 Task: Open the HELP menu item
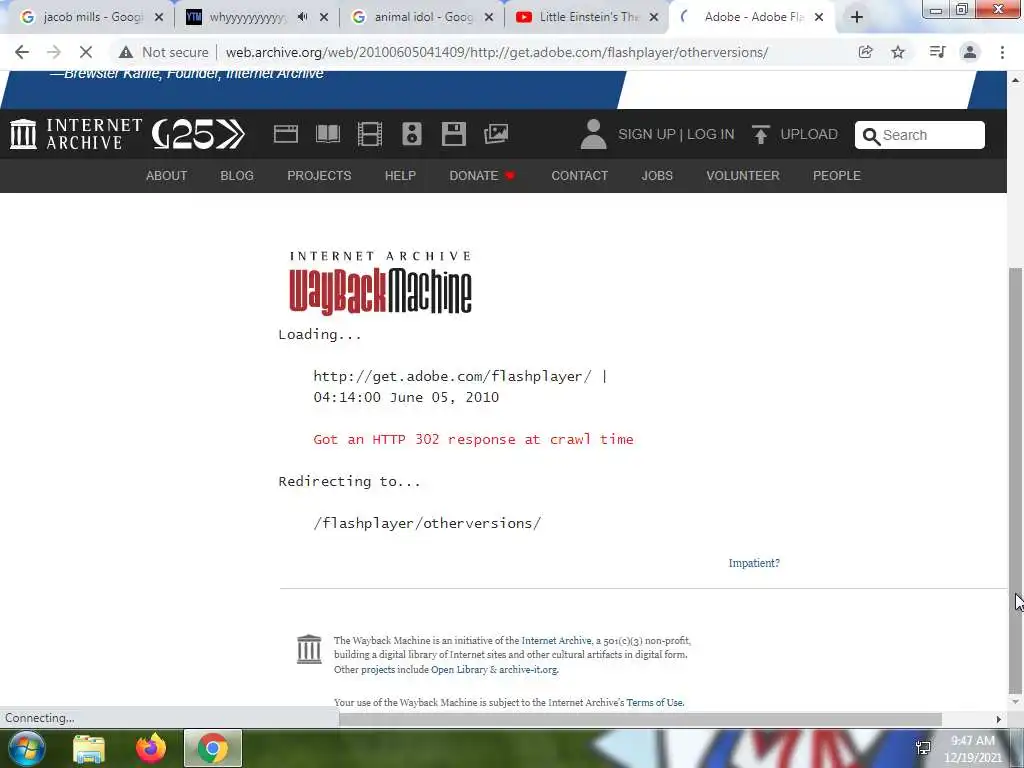tap(400, 176)
